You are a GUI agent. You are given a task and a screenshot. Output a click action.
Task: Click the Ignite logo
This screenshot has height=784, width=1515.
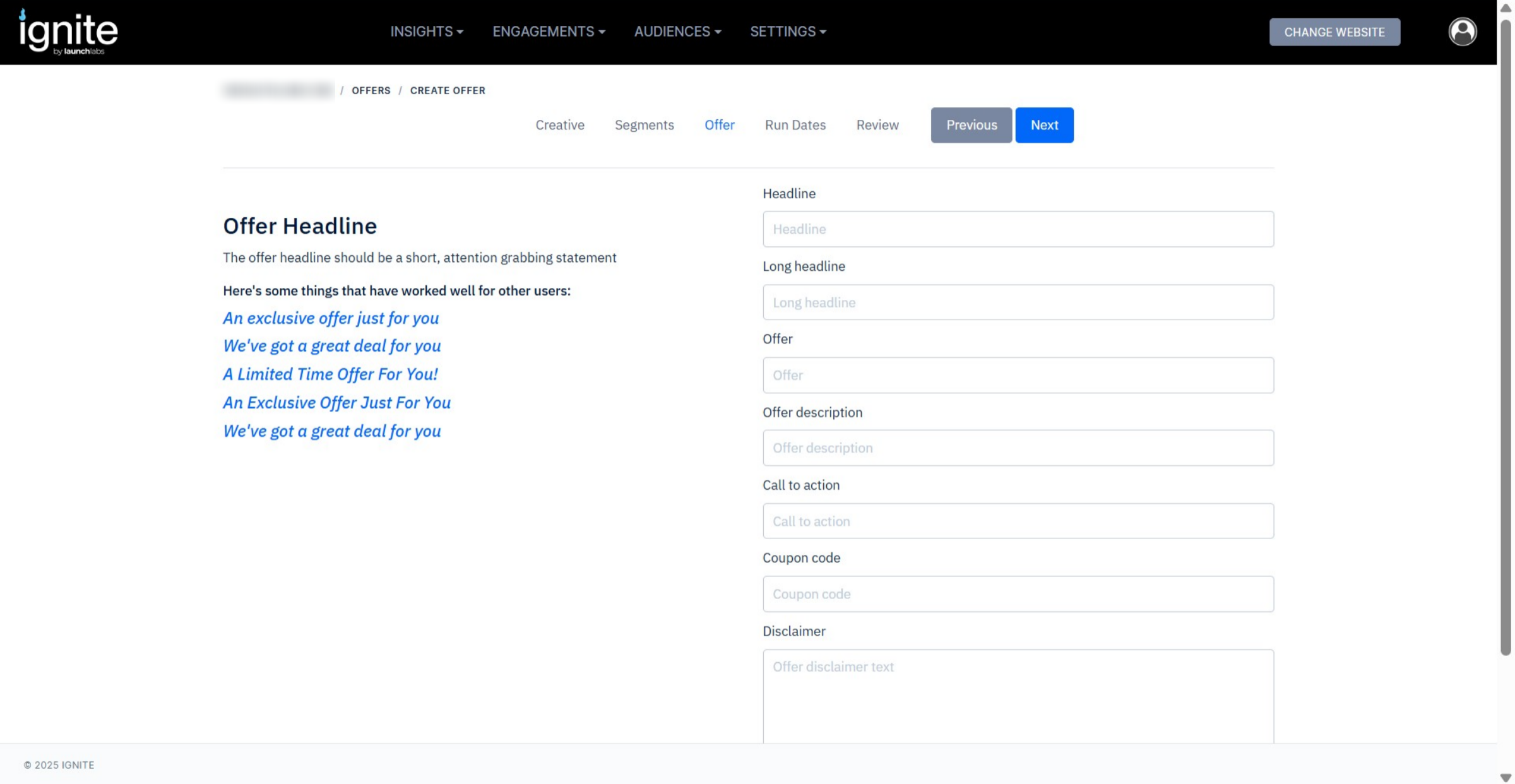[x=68, y=32]
